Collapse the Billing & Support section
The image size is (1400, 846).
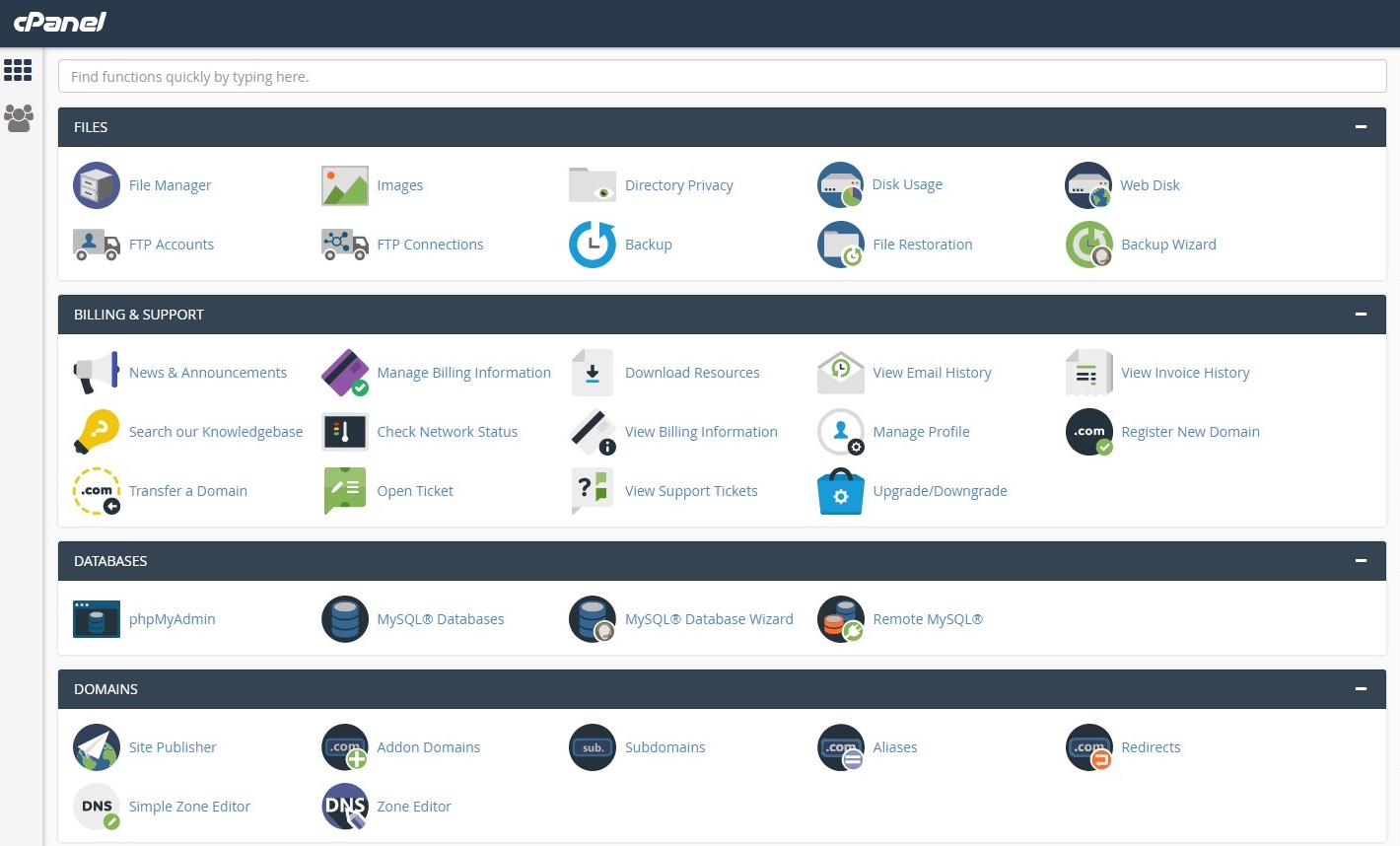coord(1361,315)
